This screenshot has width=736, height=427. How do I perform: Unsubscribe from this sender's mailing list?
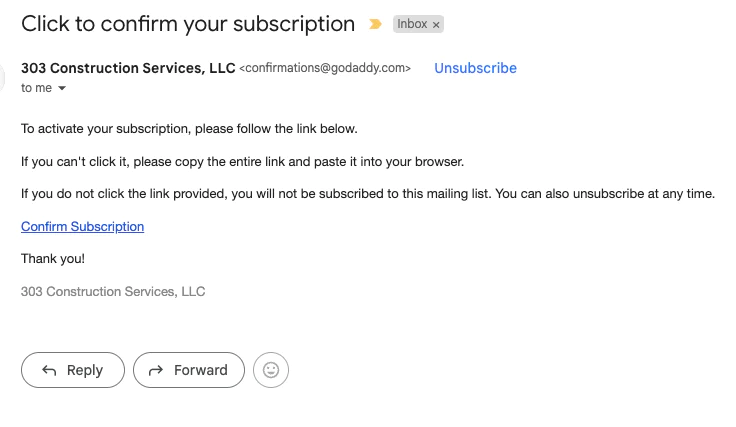tap(475, 68)
